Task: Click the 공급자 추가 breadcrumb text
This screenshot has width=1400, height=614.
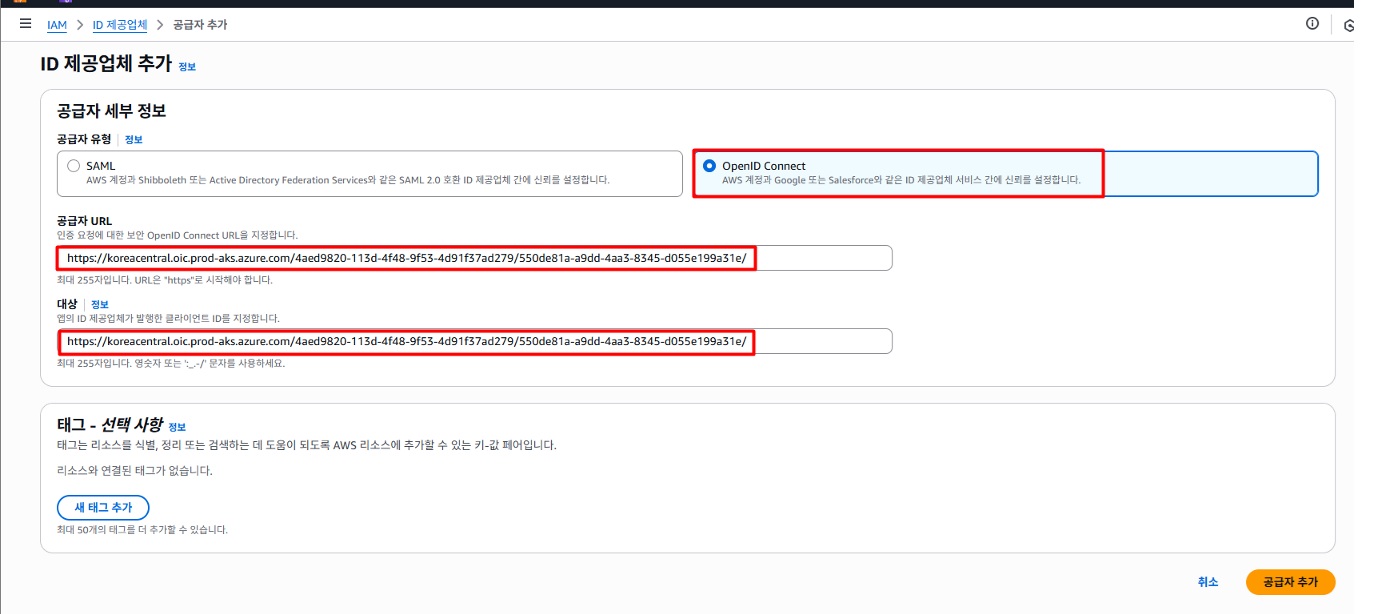Action: (200, 24)
